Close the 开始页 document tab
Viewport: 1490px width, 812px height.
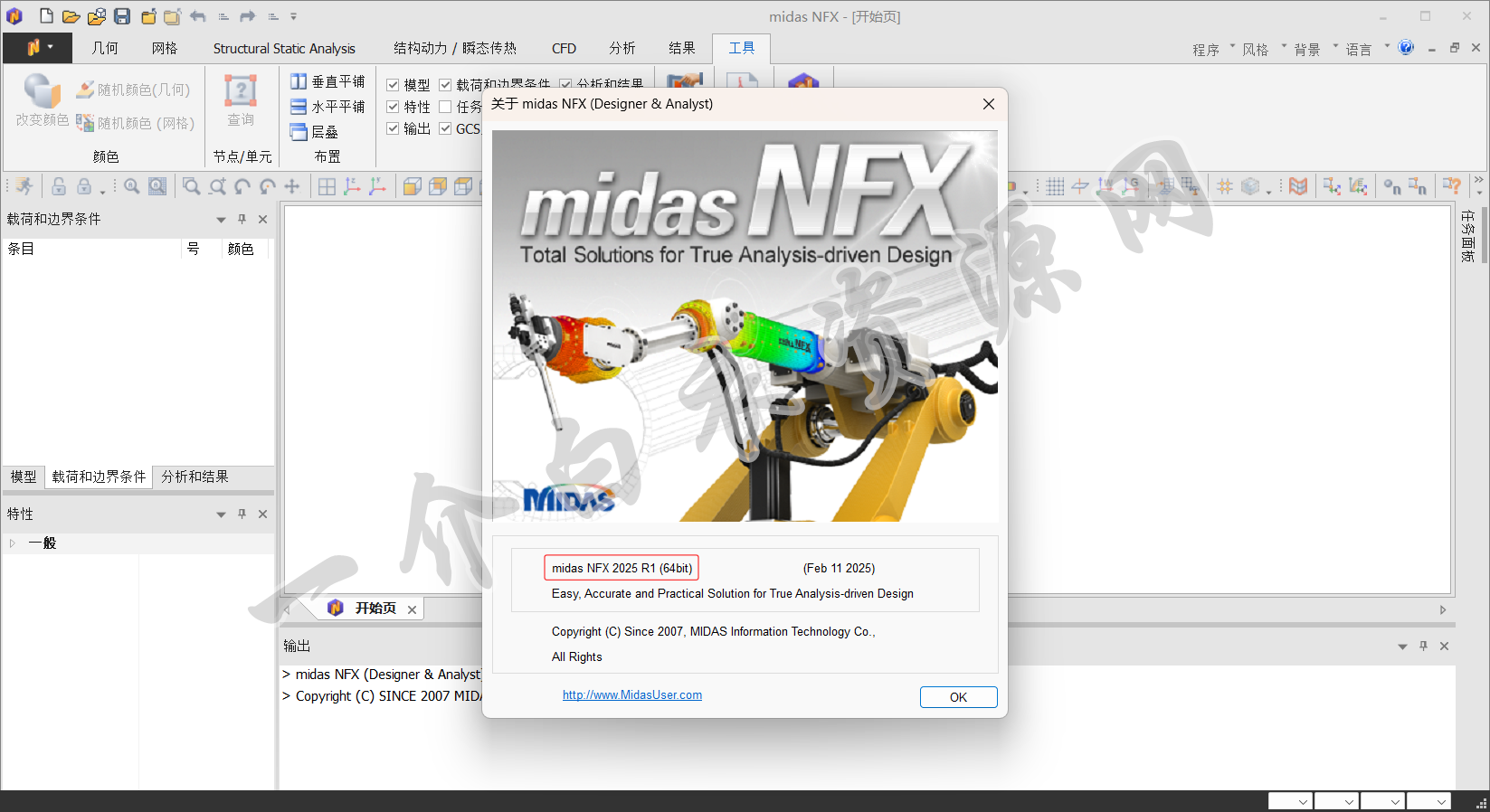point(412,609)
